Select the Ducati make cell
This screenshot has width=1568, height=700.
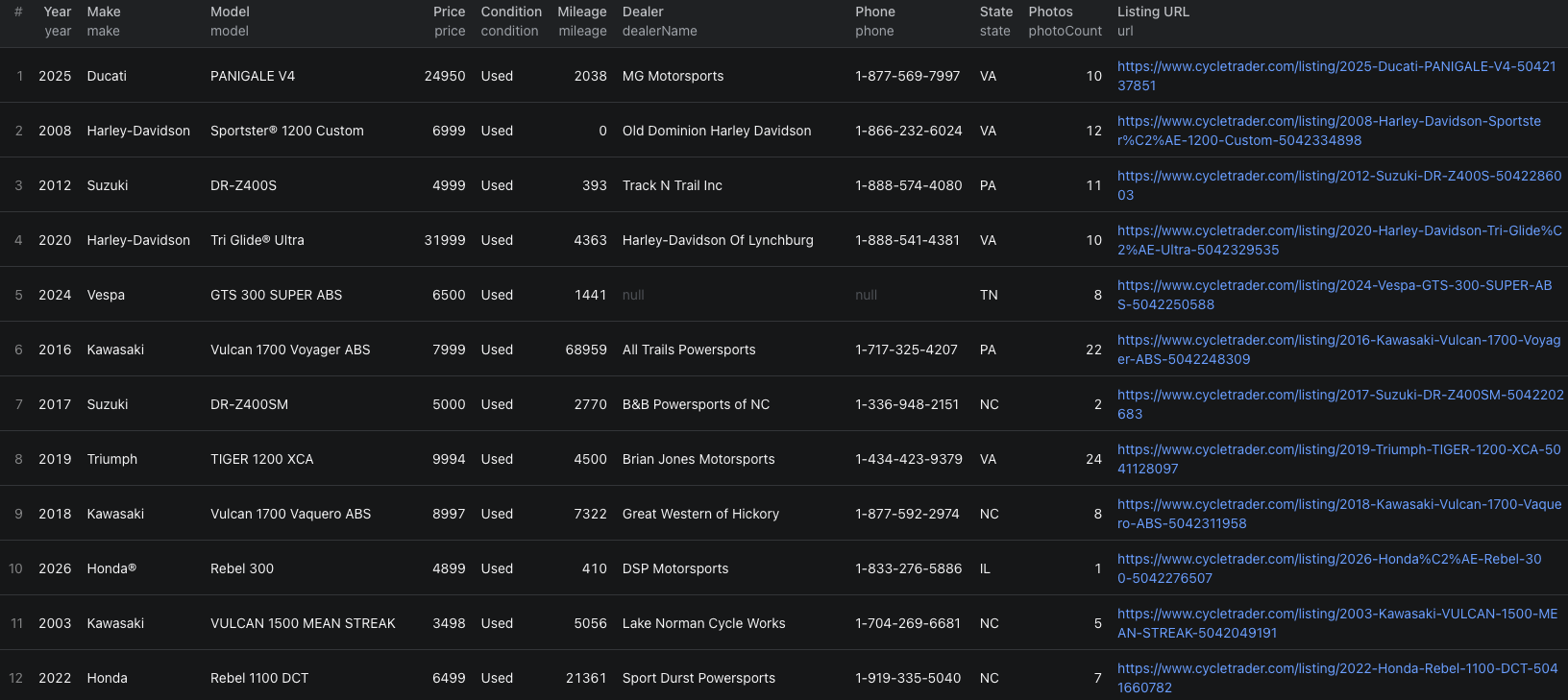pyautogui.click(x=107, y=76)
